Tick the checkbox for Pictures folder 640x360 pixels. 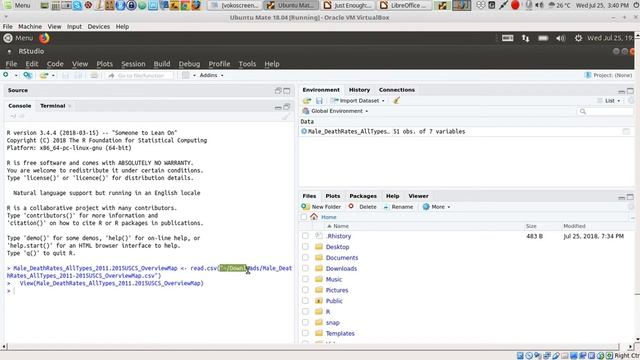point(305,290)
